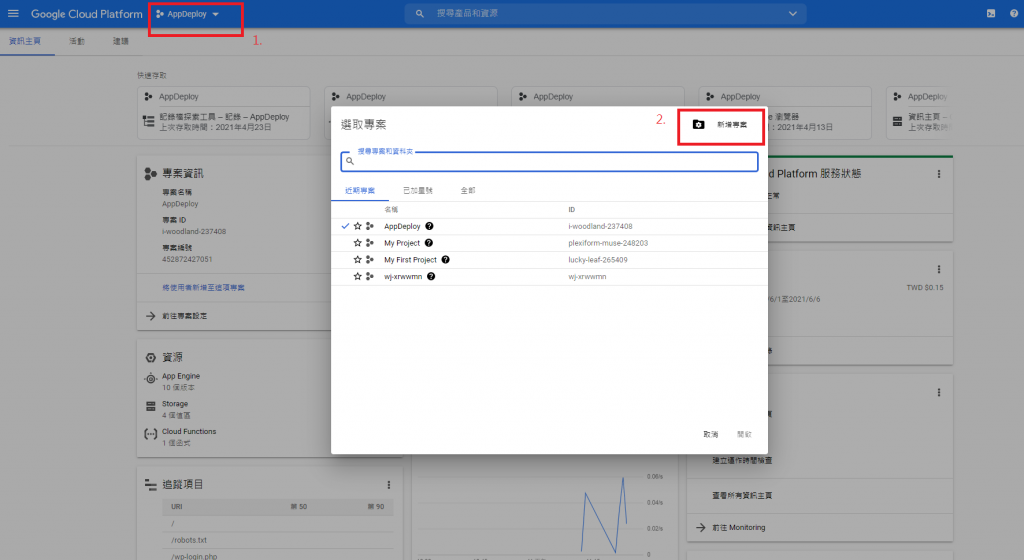This screenshot has width=1024, height=560.
Task: Click the 追蹤項目 trace card icon
Action: pos(150,485)
